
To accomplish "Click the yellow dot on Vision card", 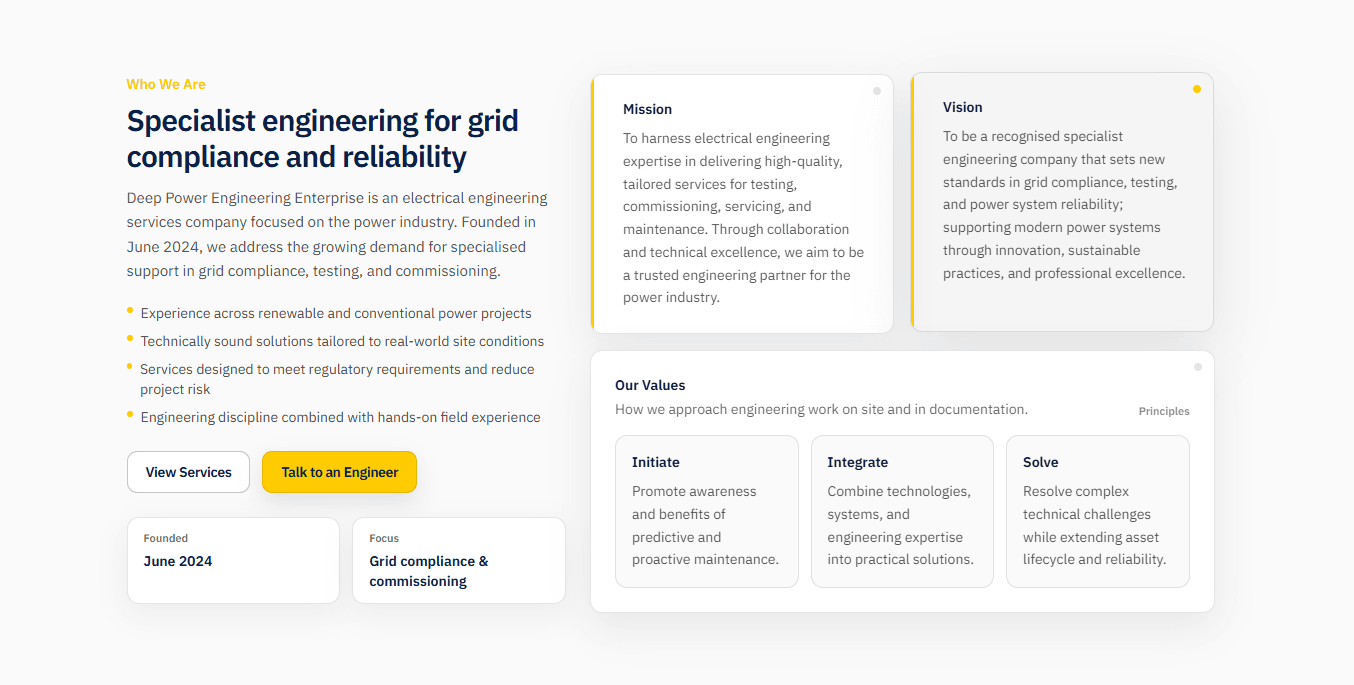I will (x=1197, y=89).
